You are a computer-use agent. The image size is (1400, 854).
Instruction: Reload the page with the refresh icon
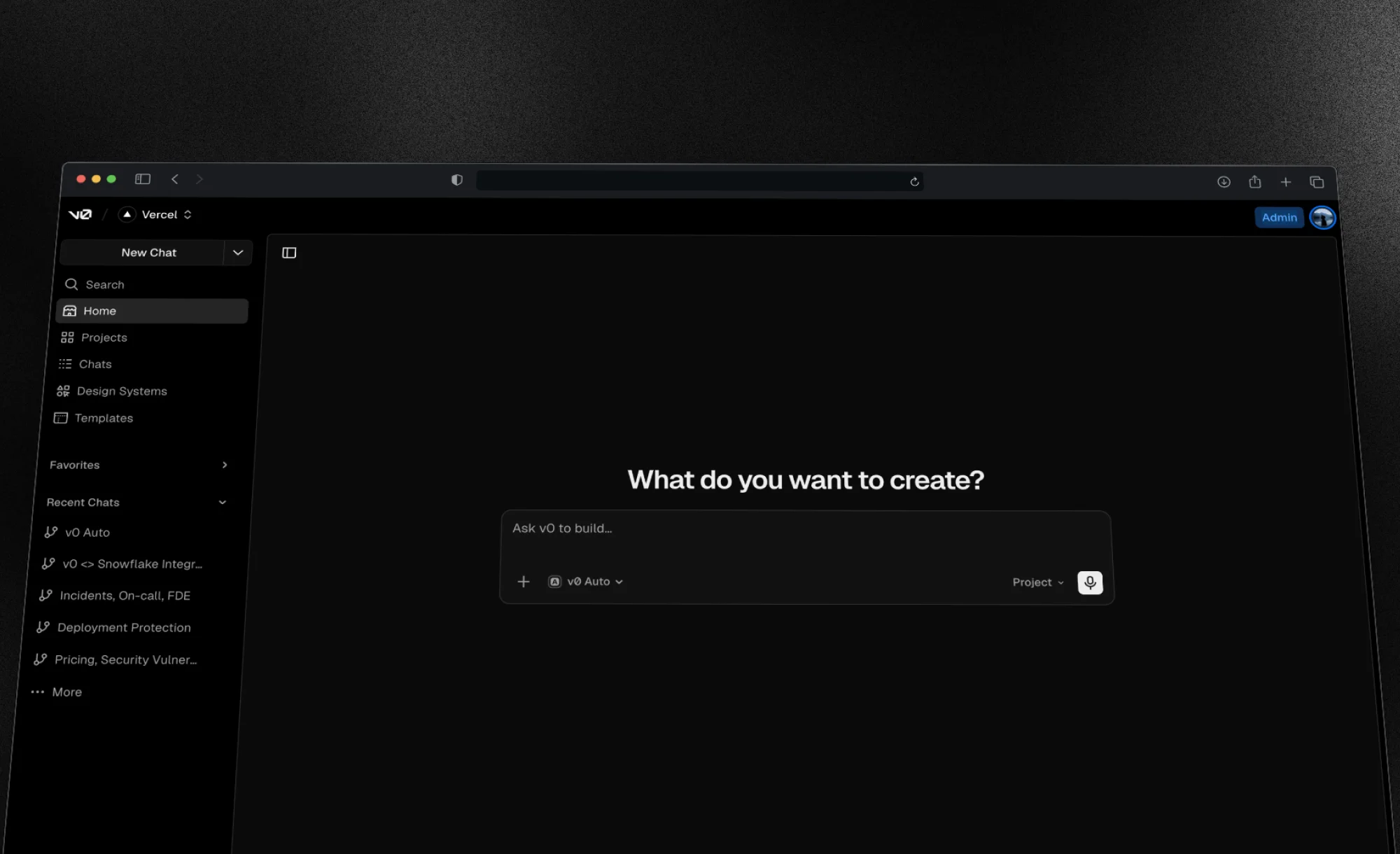point(914,182)
